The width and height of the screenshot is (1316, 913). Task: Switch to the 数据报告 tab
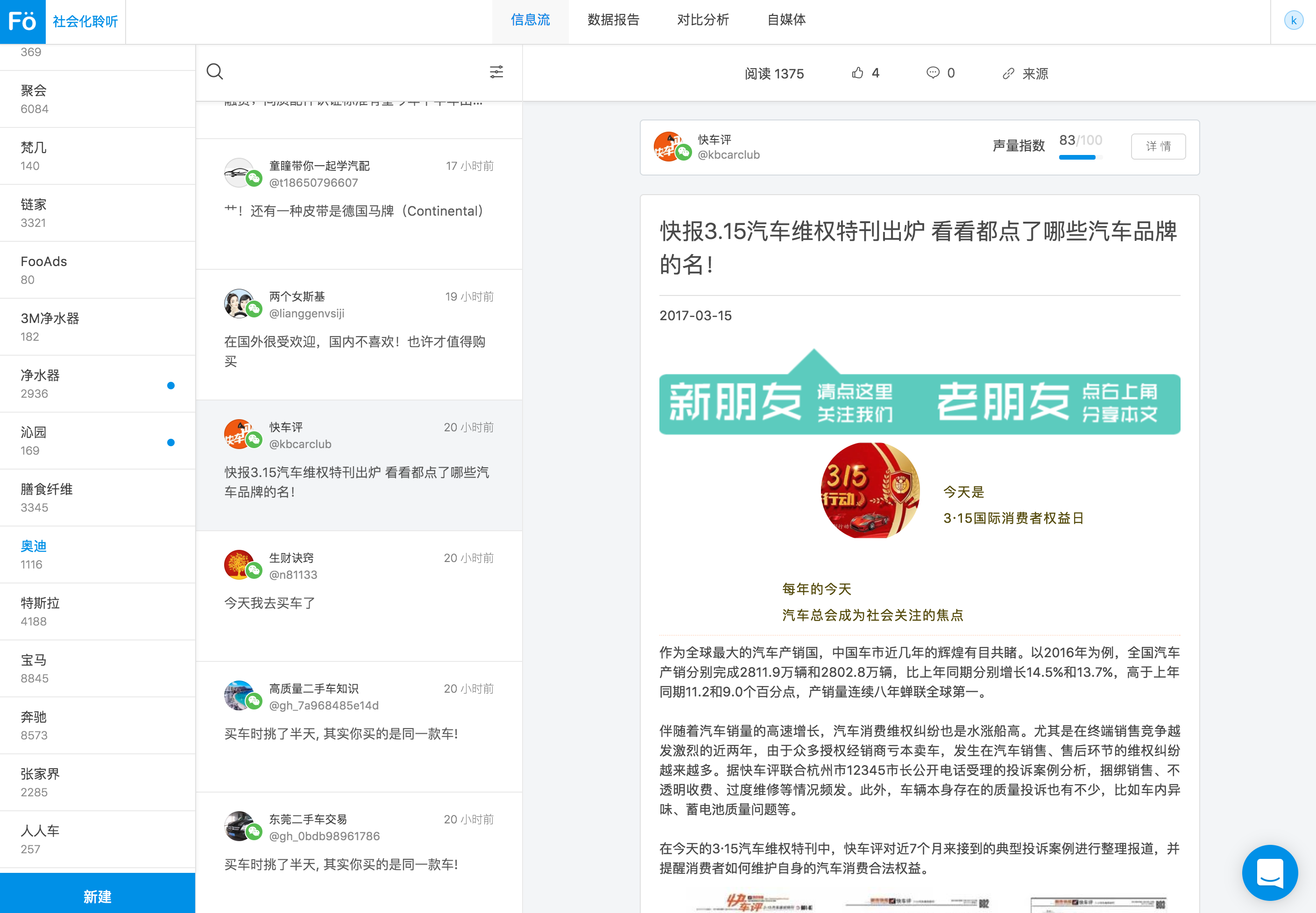pos(613,21)
